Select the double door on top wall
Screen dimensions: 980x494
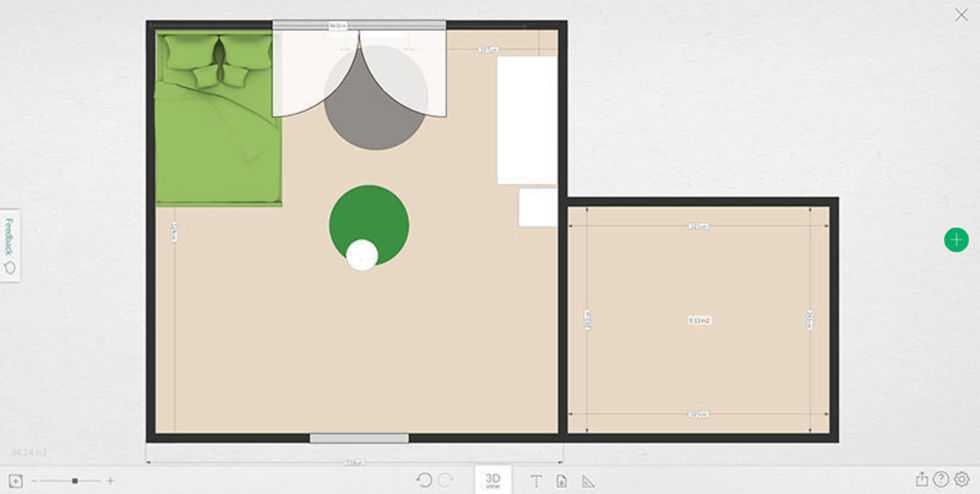359,70
